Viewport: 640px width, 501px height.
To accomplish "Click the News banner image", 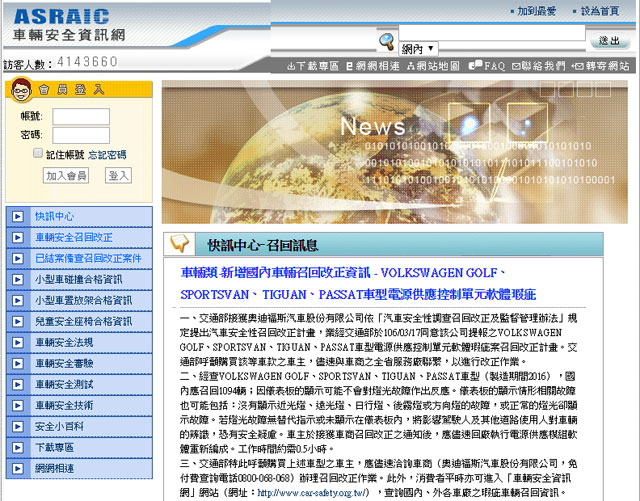I will (395, 152).
